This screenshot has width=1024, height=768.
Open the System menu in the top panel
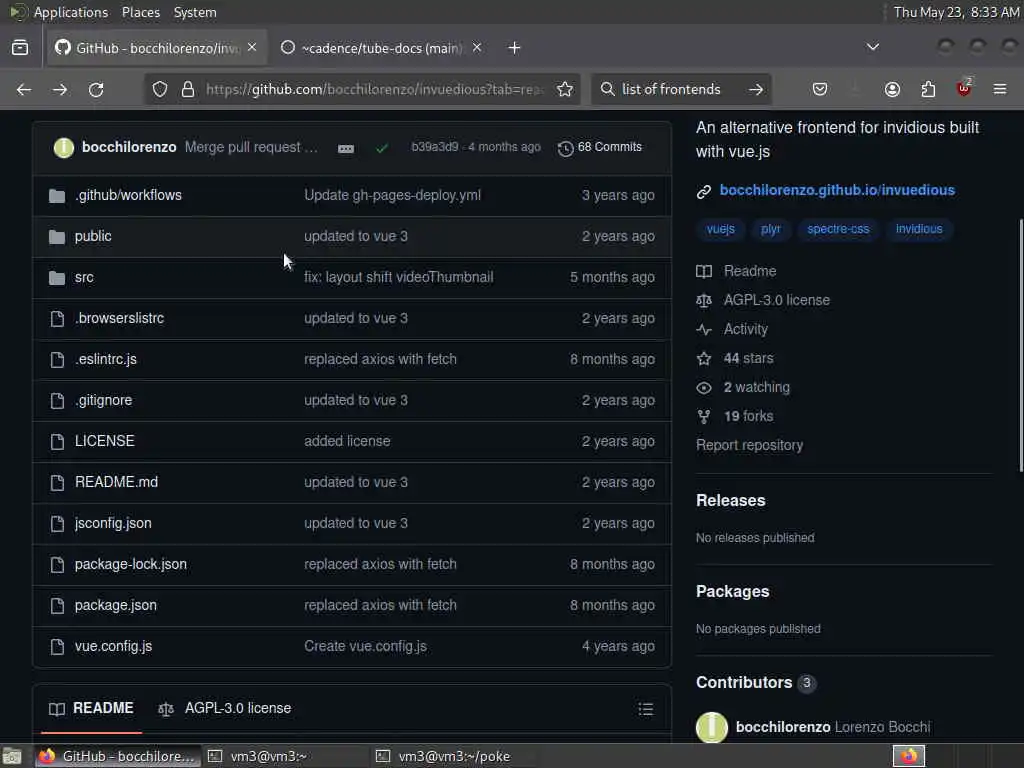point(195,12)
